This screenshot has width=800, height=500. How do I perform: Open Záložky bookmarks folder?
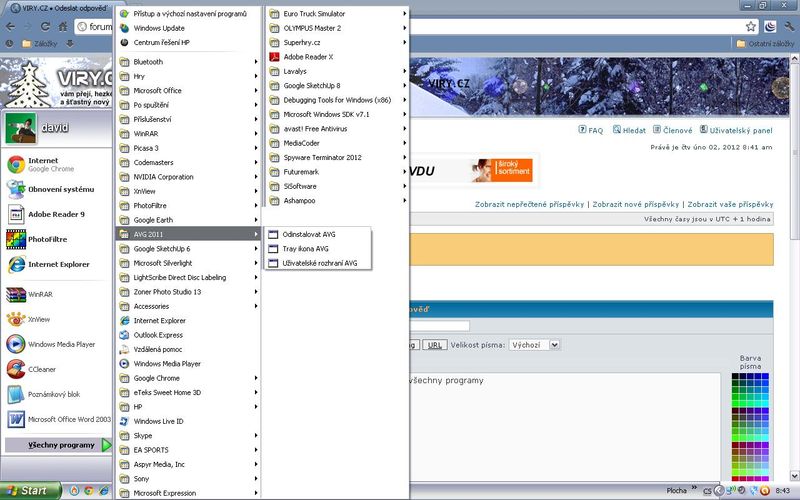[x=40, y=44]
